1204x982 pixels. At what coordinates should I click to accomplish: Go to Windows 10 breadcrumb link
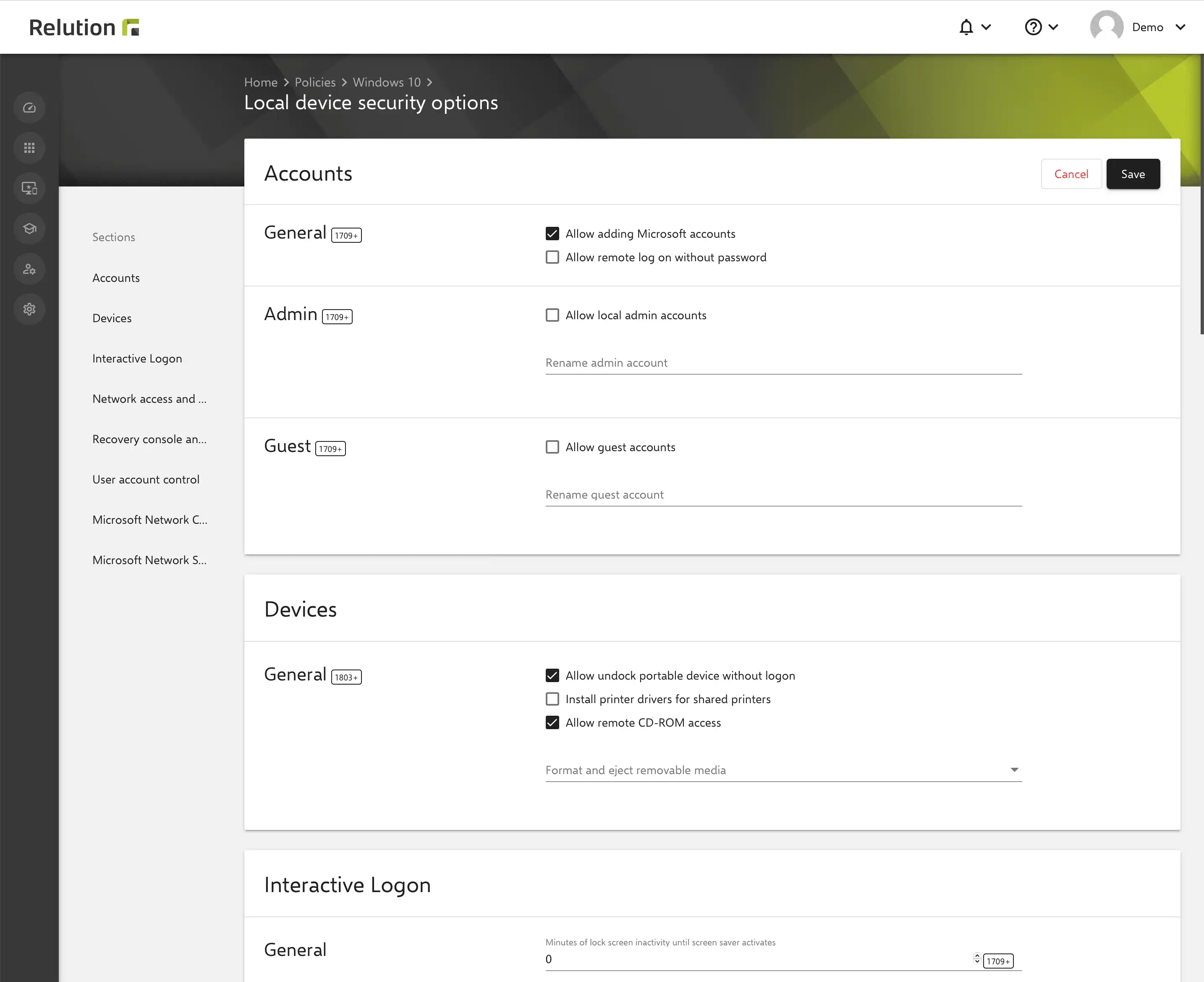click(387, 83)
